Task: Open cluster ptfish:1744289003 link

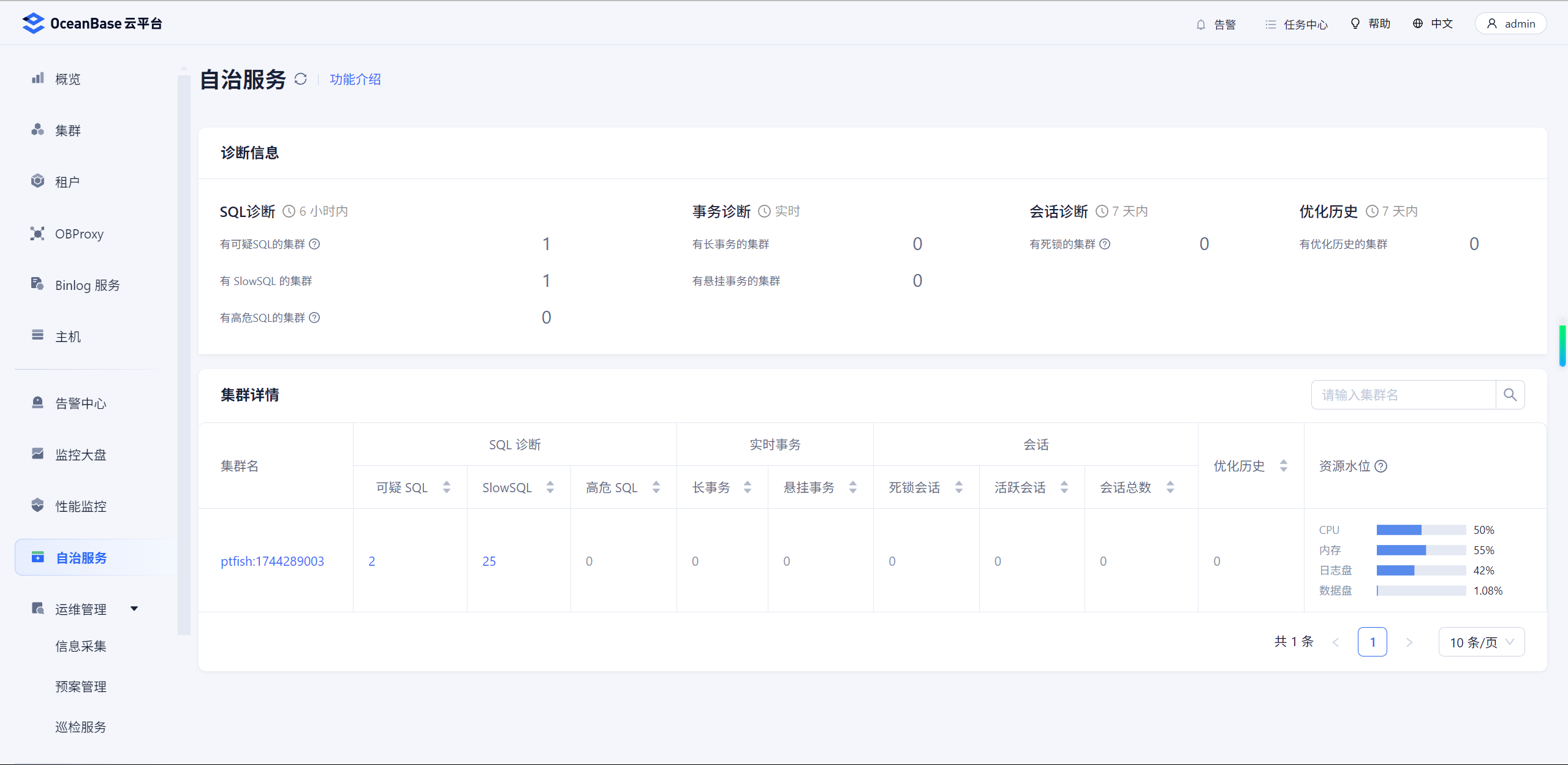Action: [272, 561]
